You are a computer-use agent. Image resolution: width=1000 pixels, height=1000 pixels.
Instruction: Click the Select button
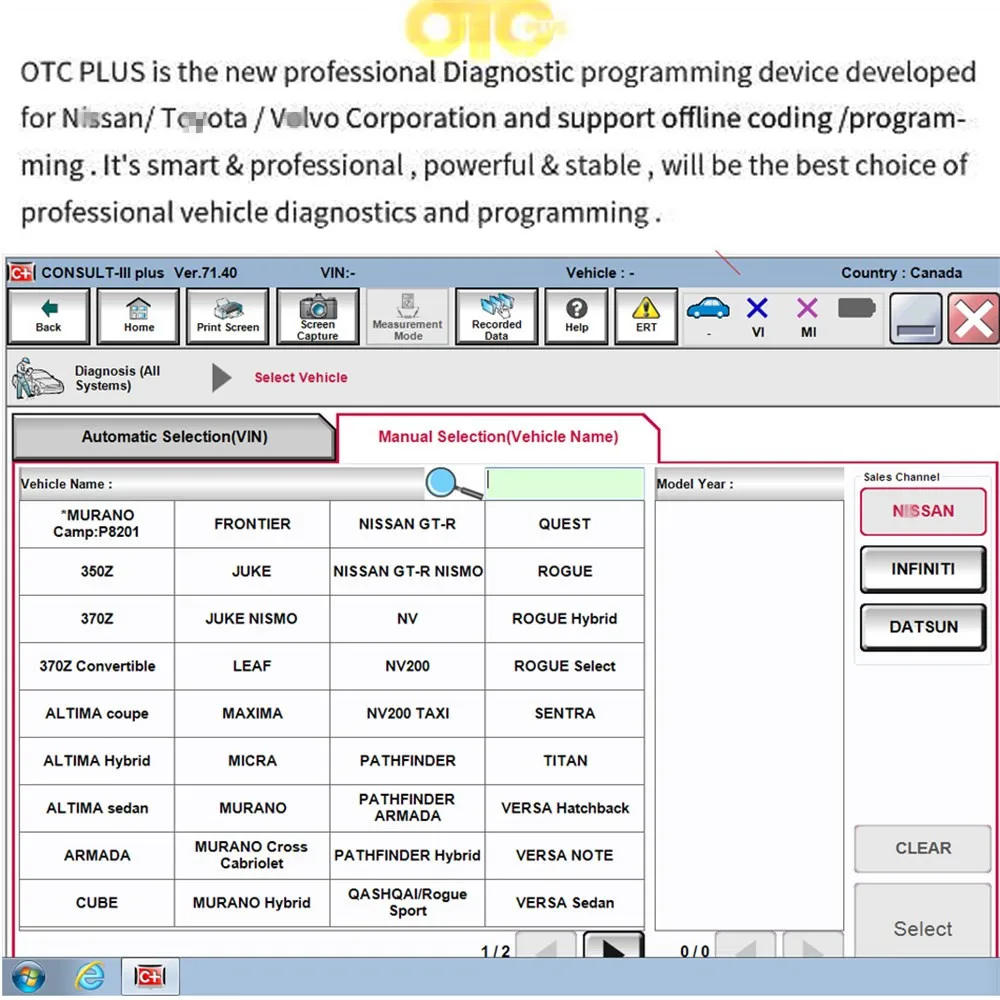[922, 922]
